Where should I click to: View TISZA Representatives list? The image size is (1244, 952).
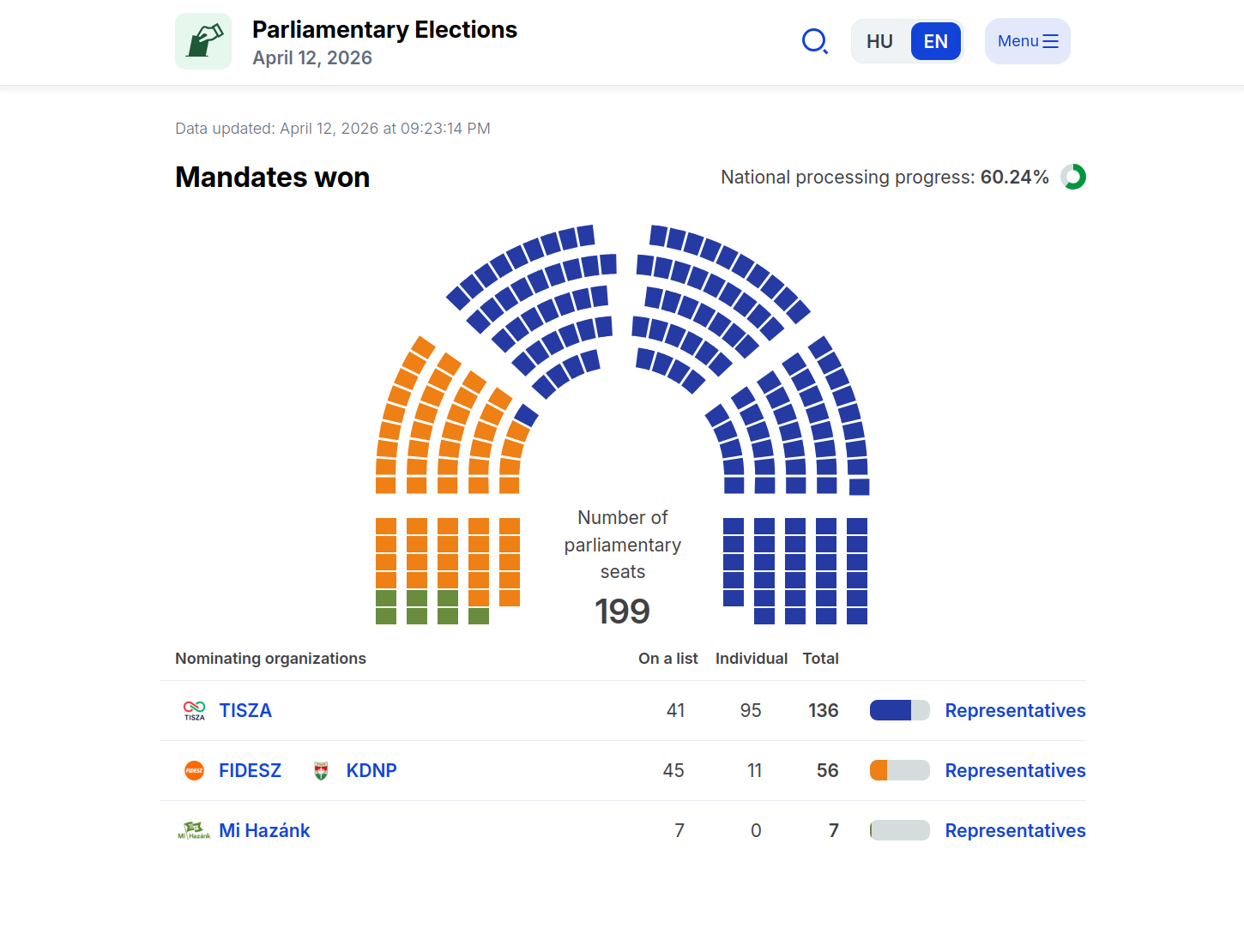click(1015, 710)
